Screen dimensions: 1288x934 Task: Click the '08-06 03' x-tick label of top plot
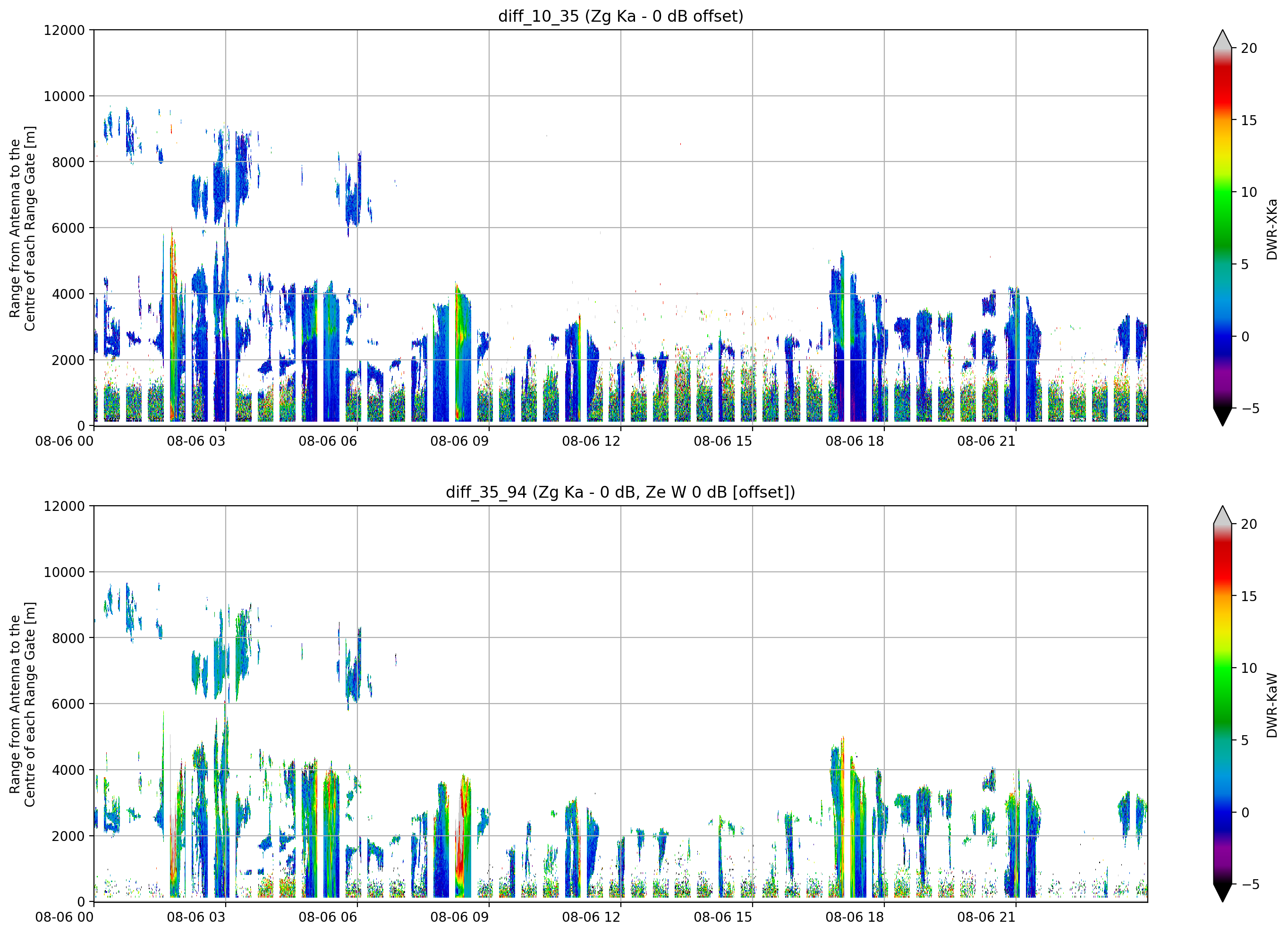coord(196,442)
